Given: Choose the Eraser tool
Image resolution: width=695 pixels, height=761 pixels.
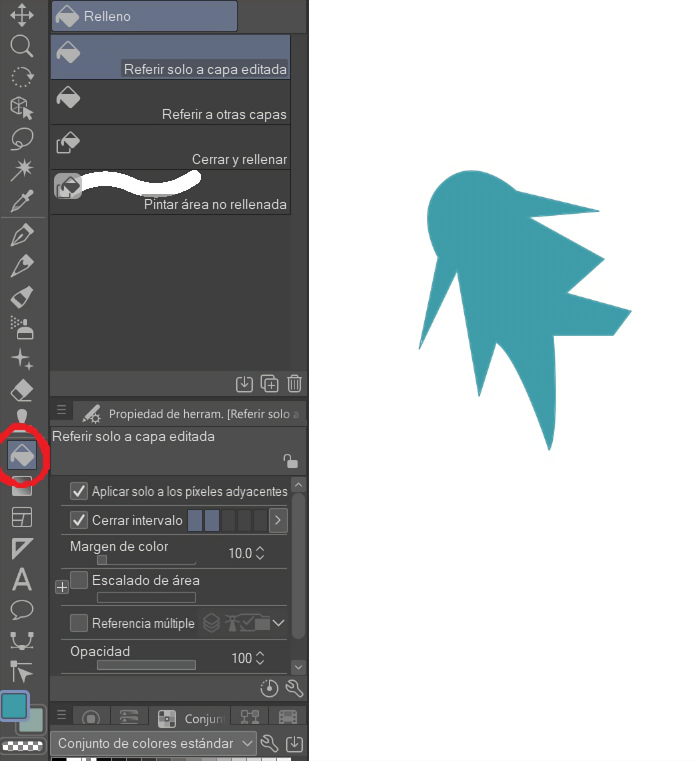Looking at the screenshot, I should click(22, 390).
